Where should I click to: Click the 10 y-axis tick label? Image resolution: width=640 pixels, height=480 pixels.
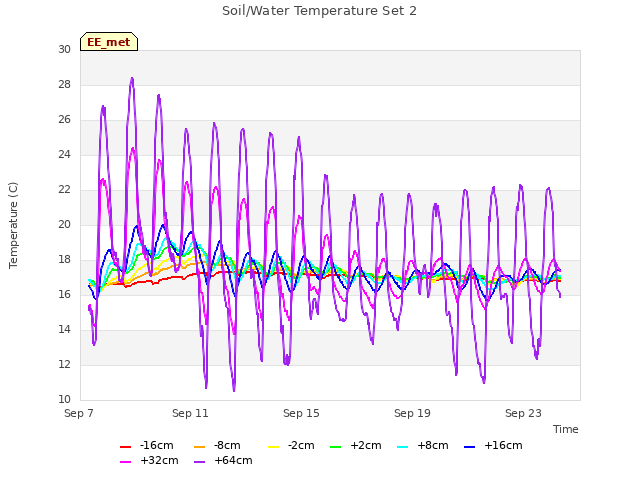64,400
